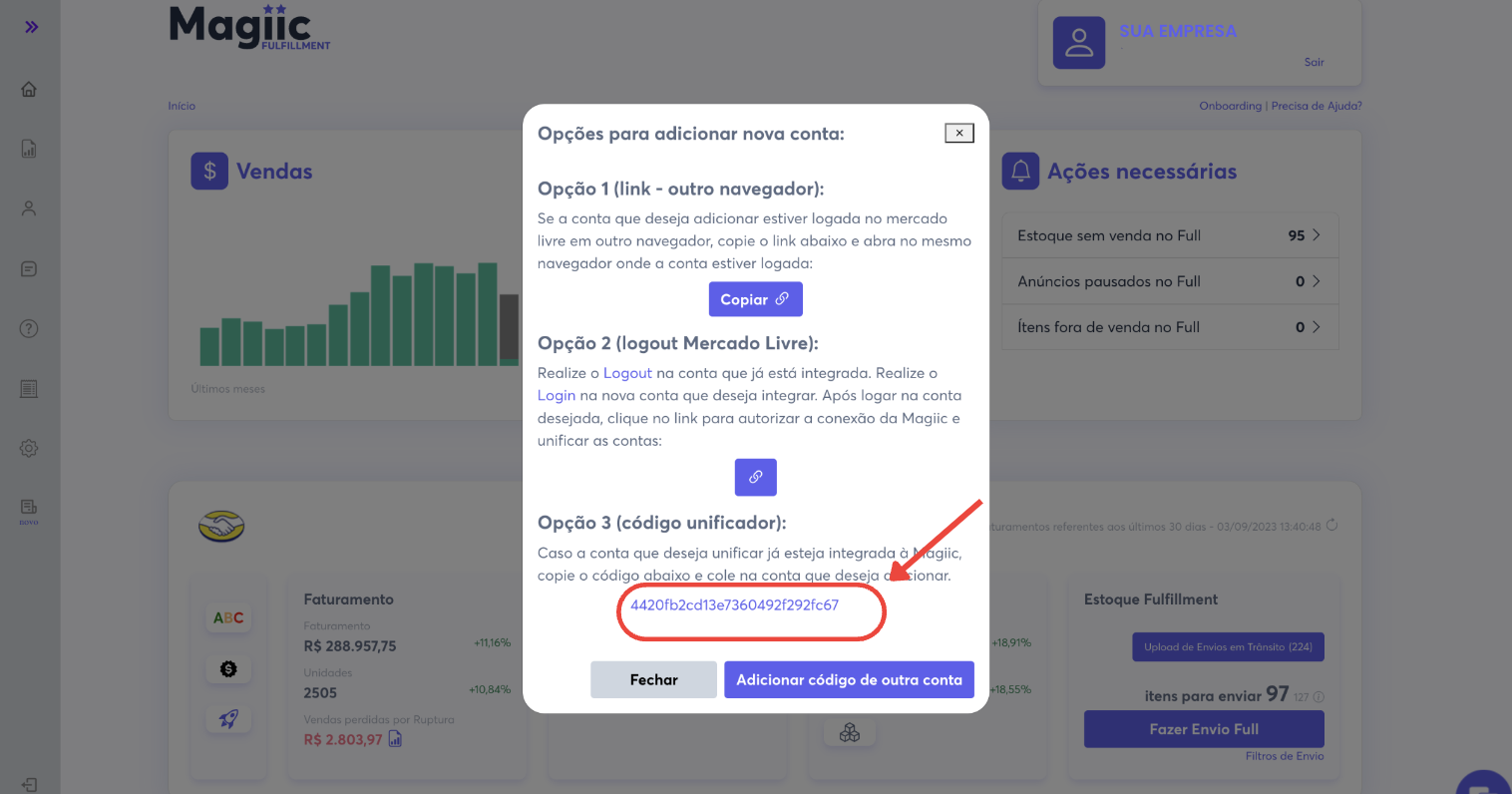Viewport: 1512px width, 794px height.
Task: Click the Início breadcrumb link
Action: (x=182, y=106)
